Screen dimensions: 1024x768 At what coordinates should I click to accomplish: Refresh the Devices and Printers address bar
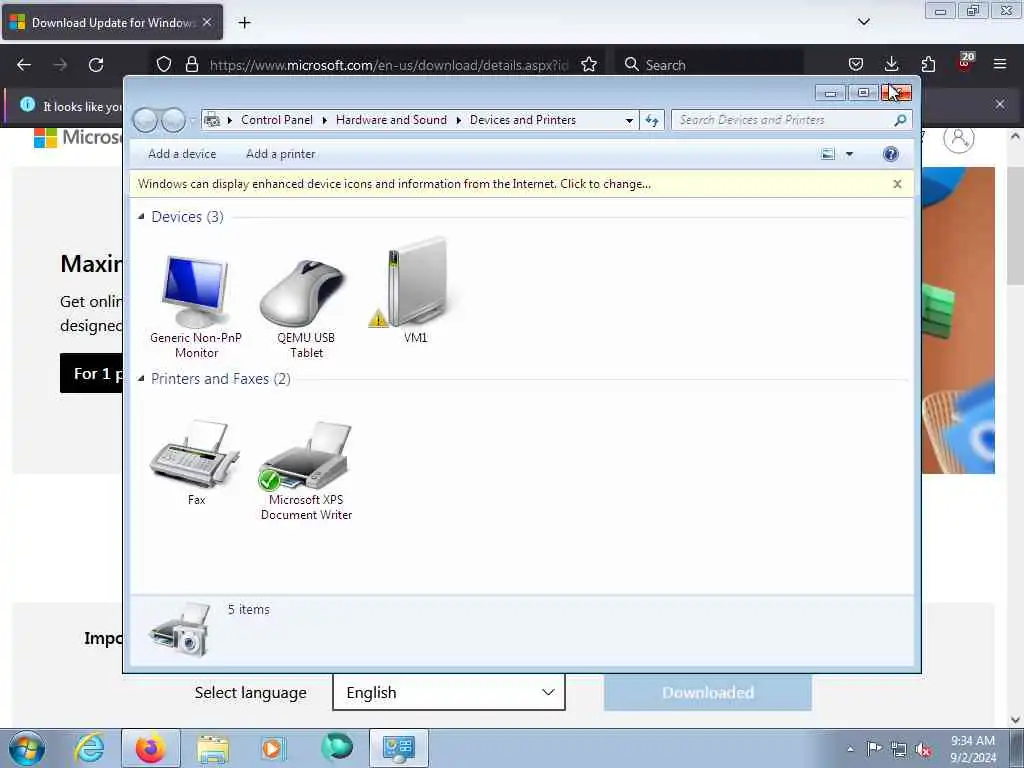(651, 120)
